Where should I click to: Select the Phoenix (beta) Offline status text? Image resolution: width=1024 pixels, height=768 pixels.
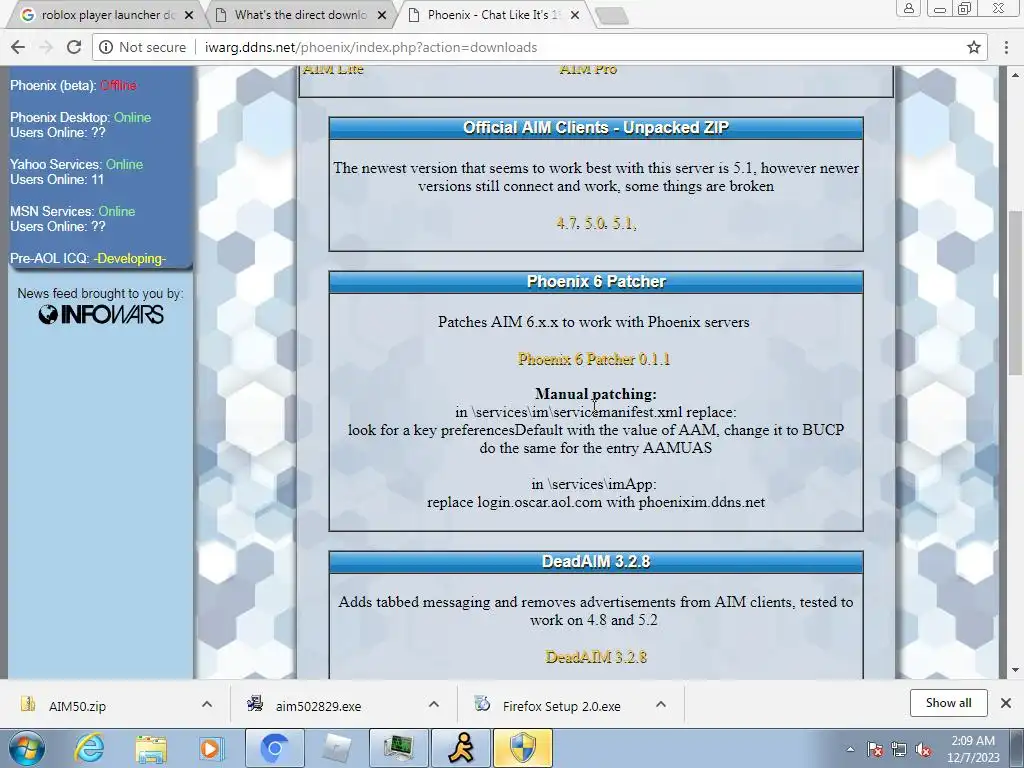coord(118,86)
